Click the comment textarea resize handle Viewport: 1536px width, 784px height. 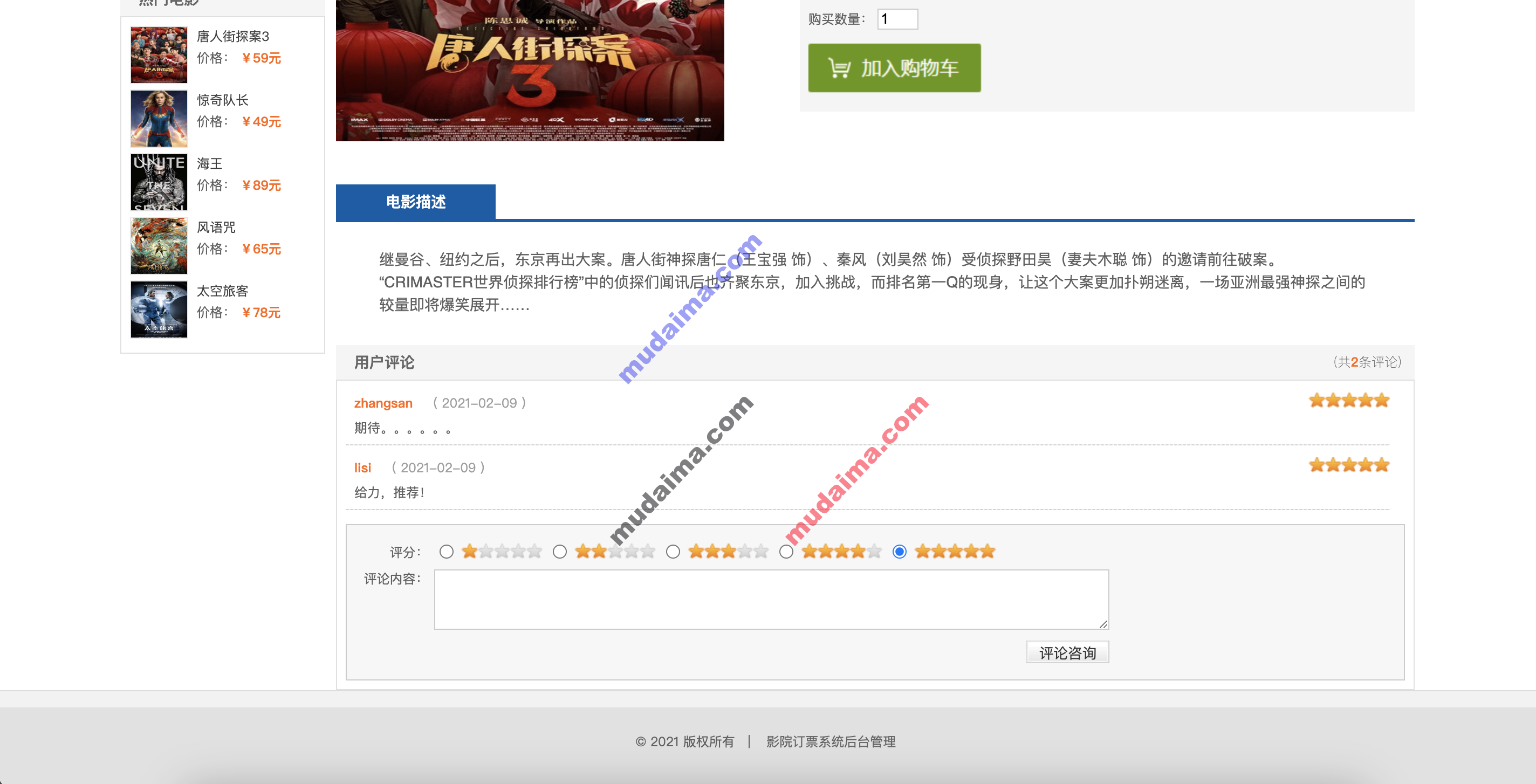1103,624
